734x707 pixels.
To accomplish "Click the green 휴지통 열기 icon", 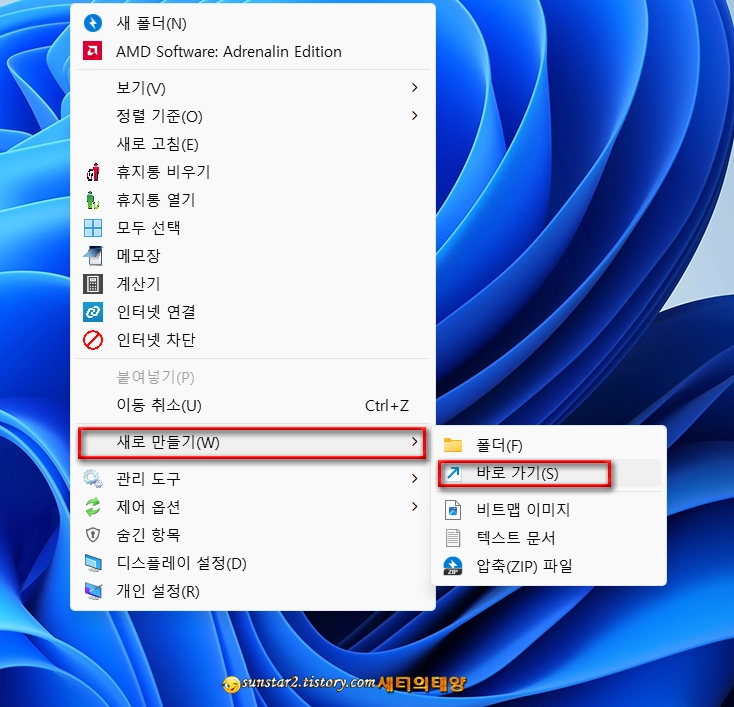I will (x=93, y=200).
